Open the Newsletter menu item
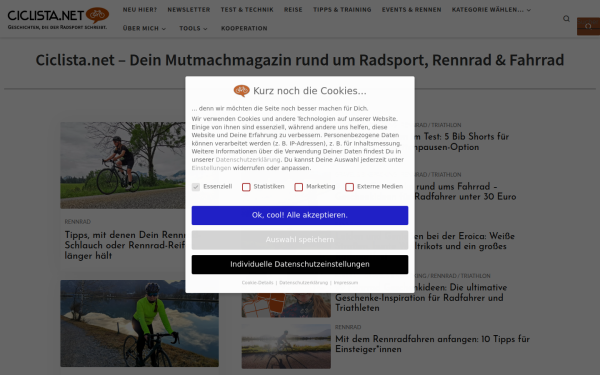 189,10
